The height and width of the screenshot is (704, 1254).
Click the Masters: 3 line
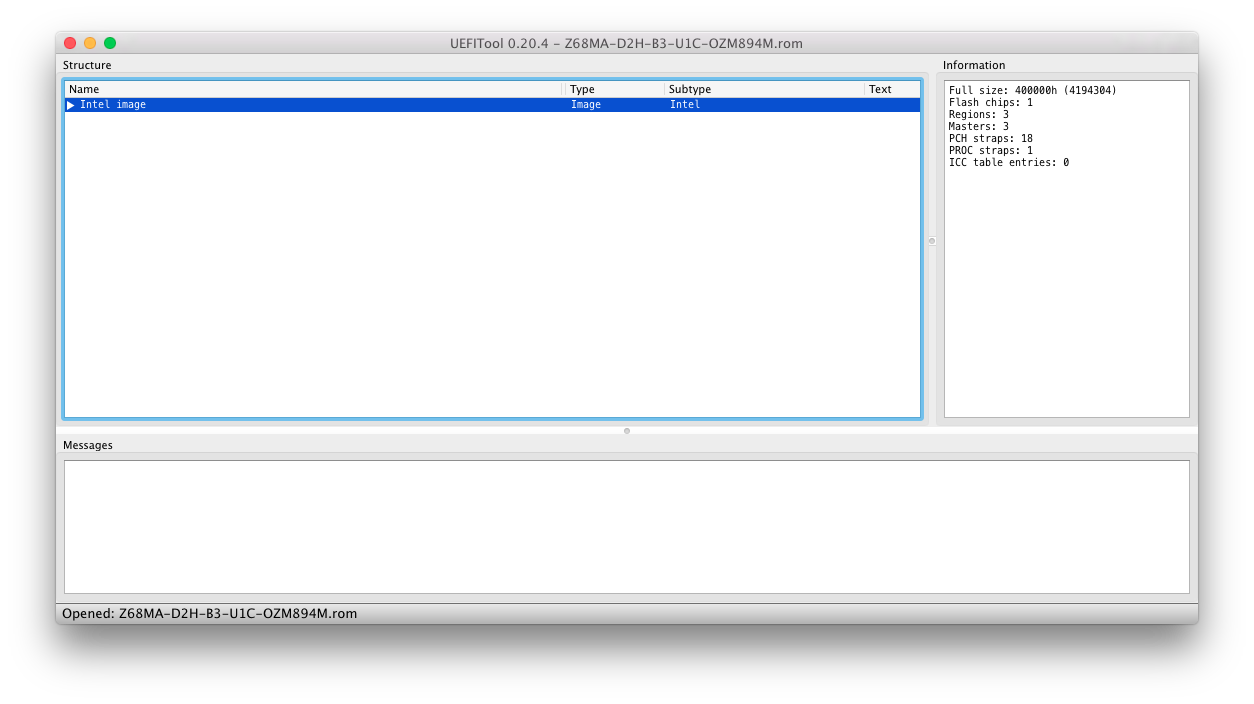click(979, 127)
